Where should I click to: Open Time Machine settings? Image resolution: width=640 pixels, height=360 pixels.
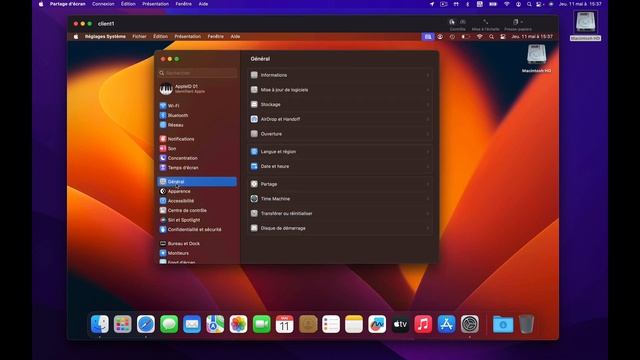[x=340, y=199]
